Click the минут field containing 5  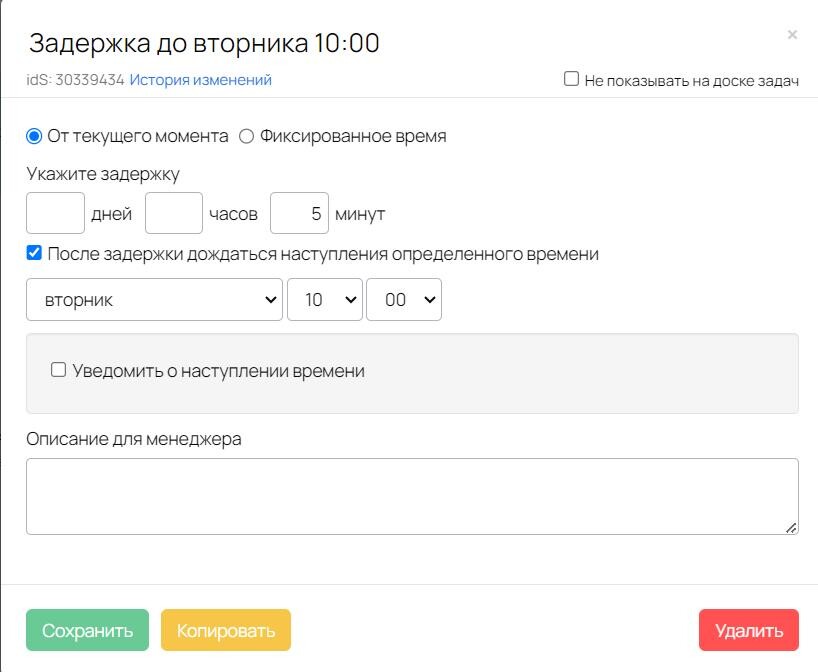(x=299, y=214)
